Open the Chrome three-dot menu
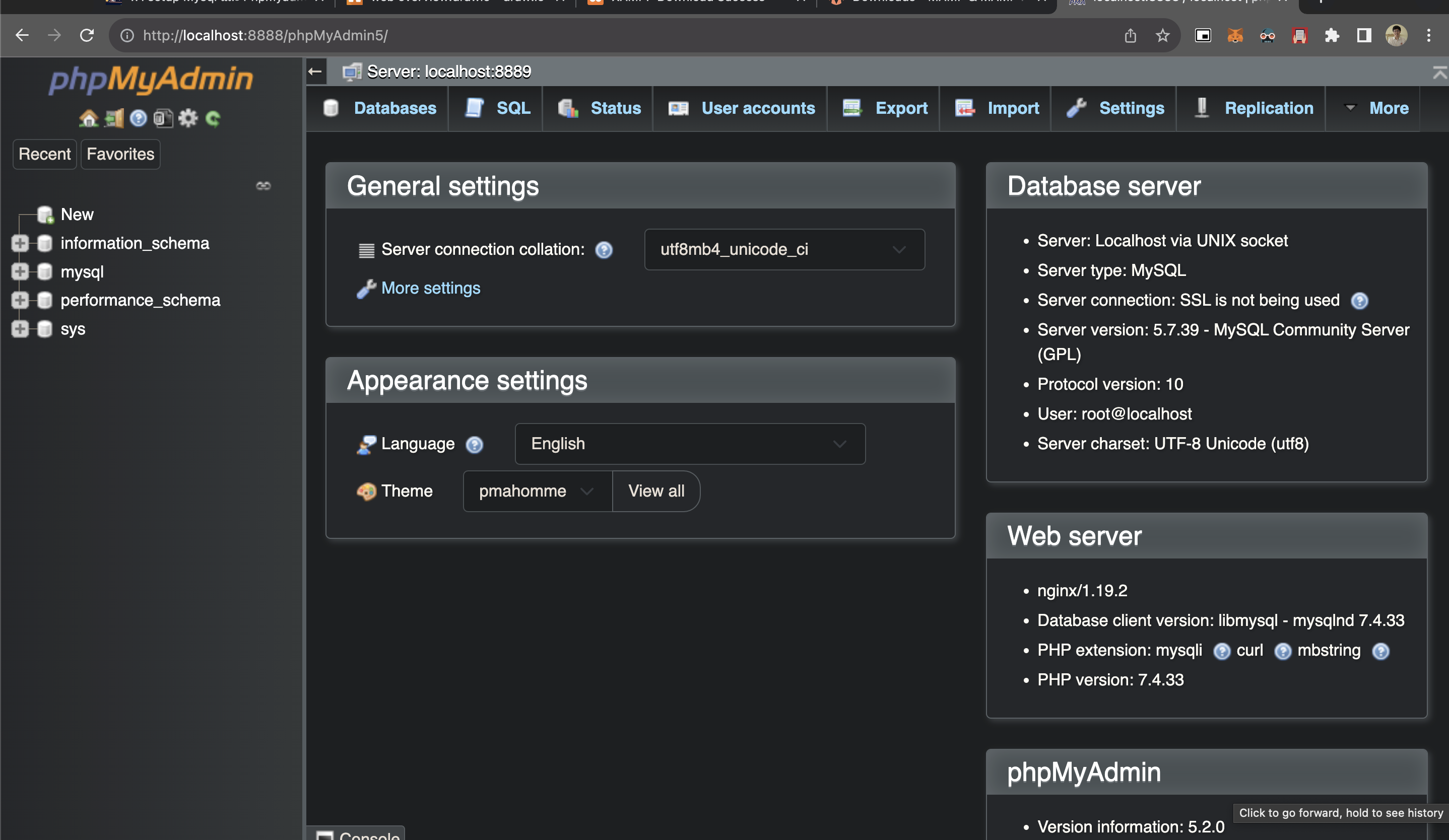This screenshot has height=840, width=1449. coord(1429,36)
